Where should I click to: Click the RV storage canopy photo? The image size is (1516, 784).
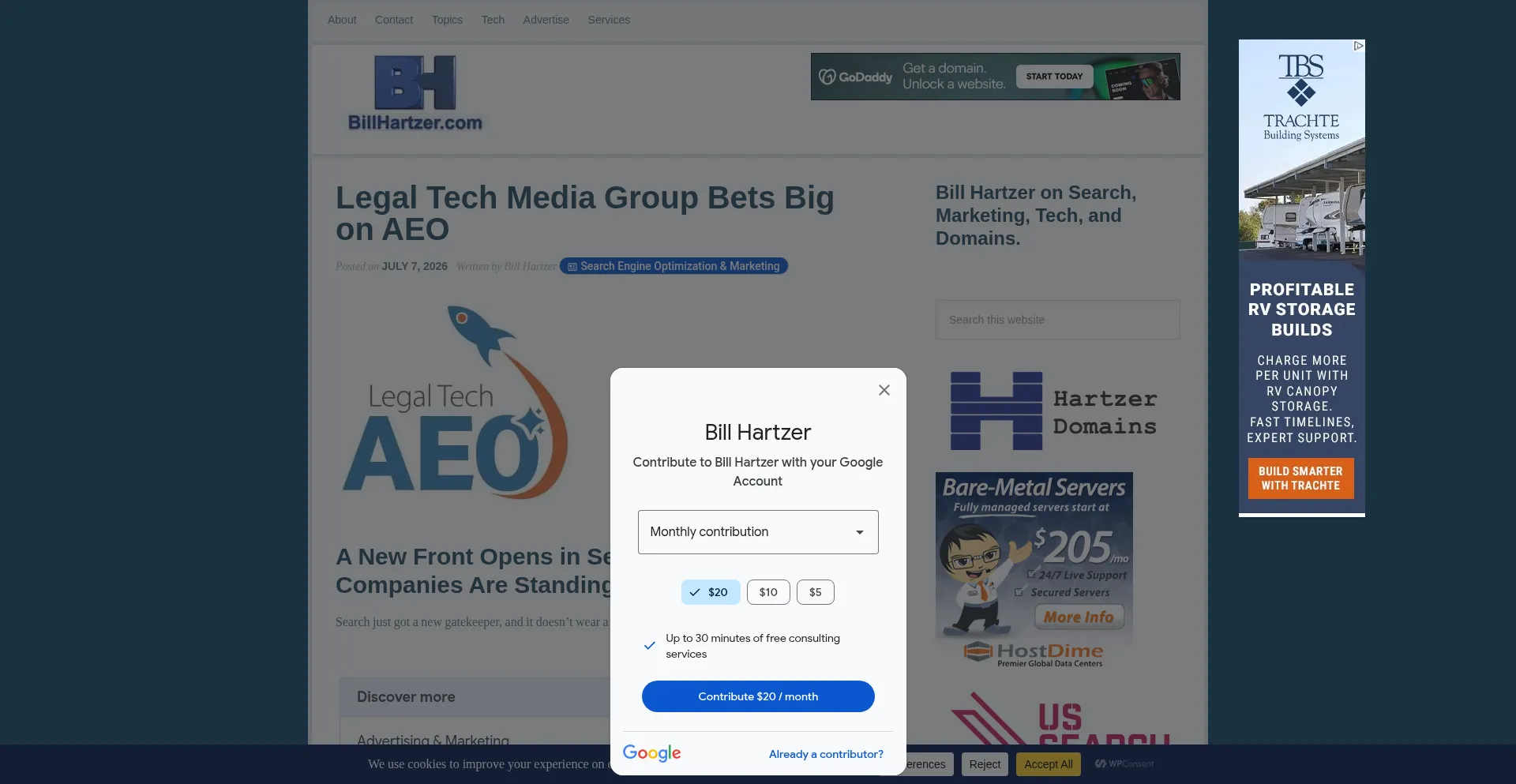[x=1301, y=201]
